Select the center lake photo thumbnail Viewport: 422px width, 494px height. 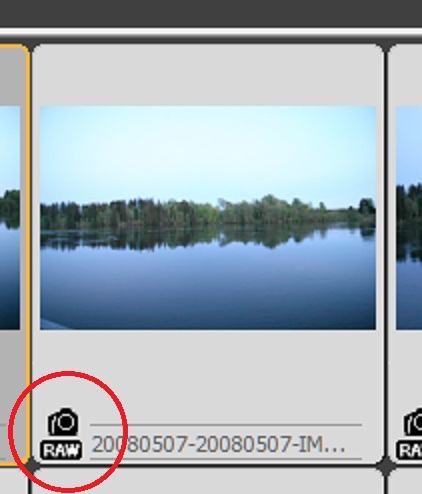(x=208, y=218)
